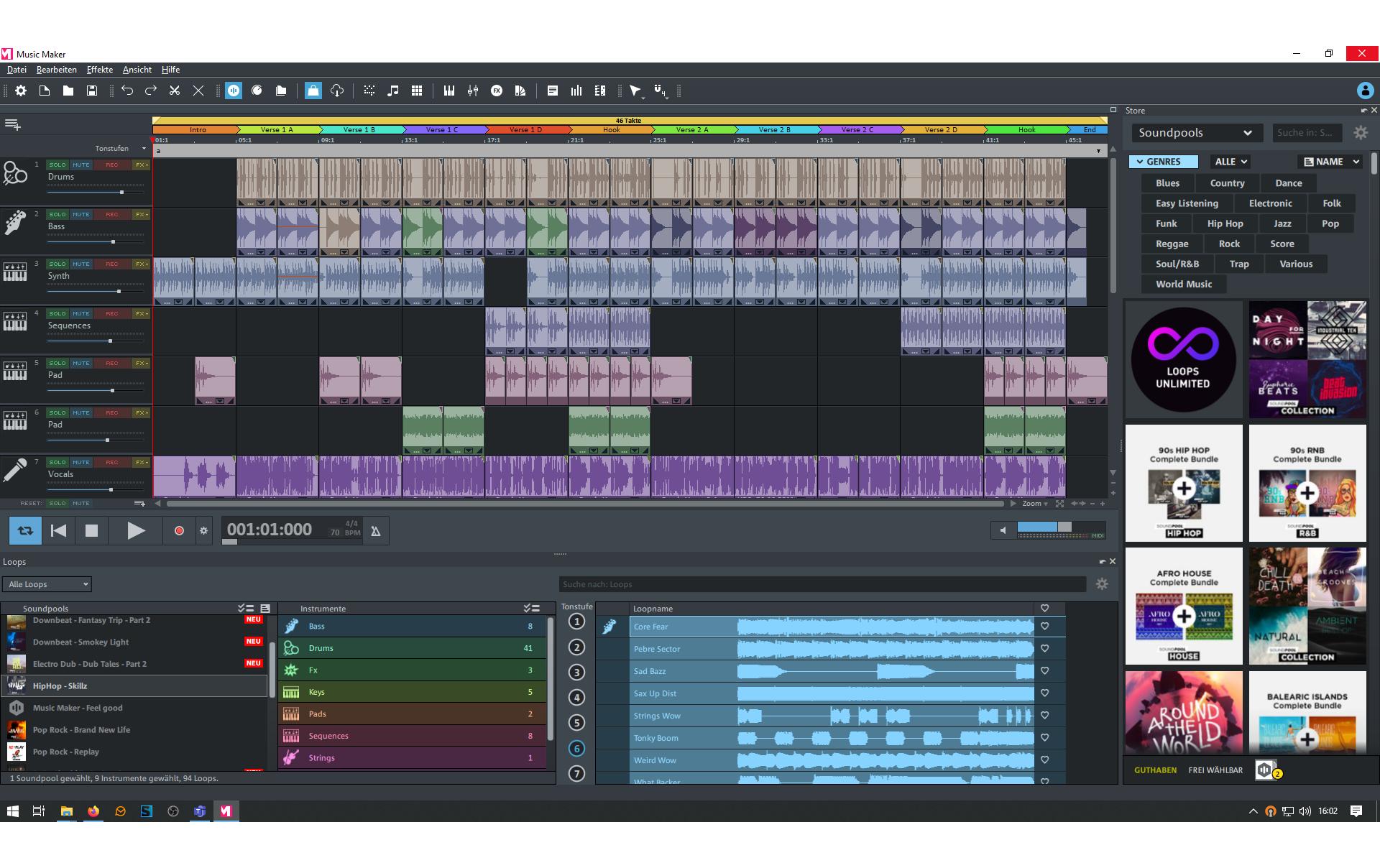Image resolution: width=1380 pixels, height=868 pixels.
Task: Open the Alle Loops dropdown
Action: 47,584
